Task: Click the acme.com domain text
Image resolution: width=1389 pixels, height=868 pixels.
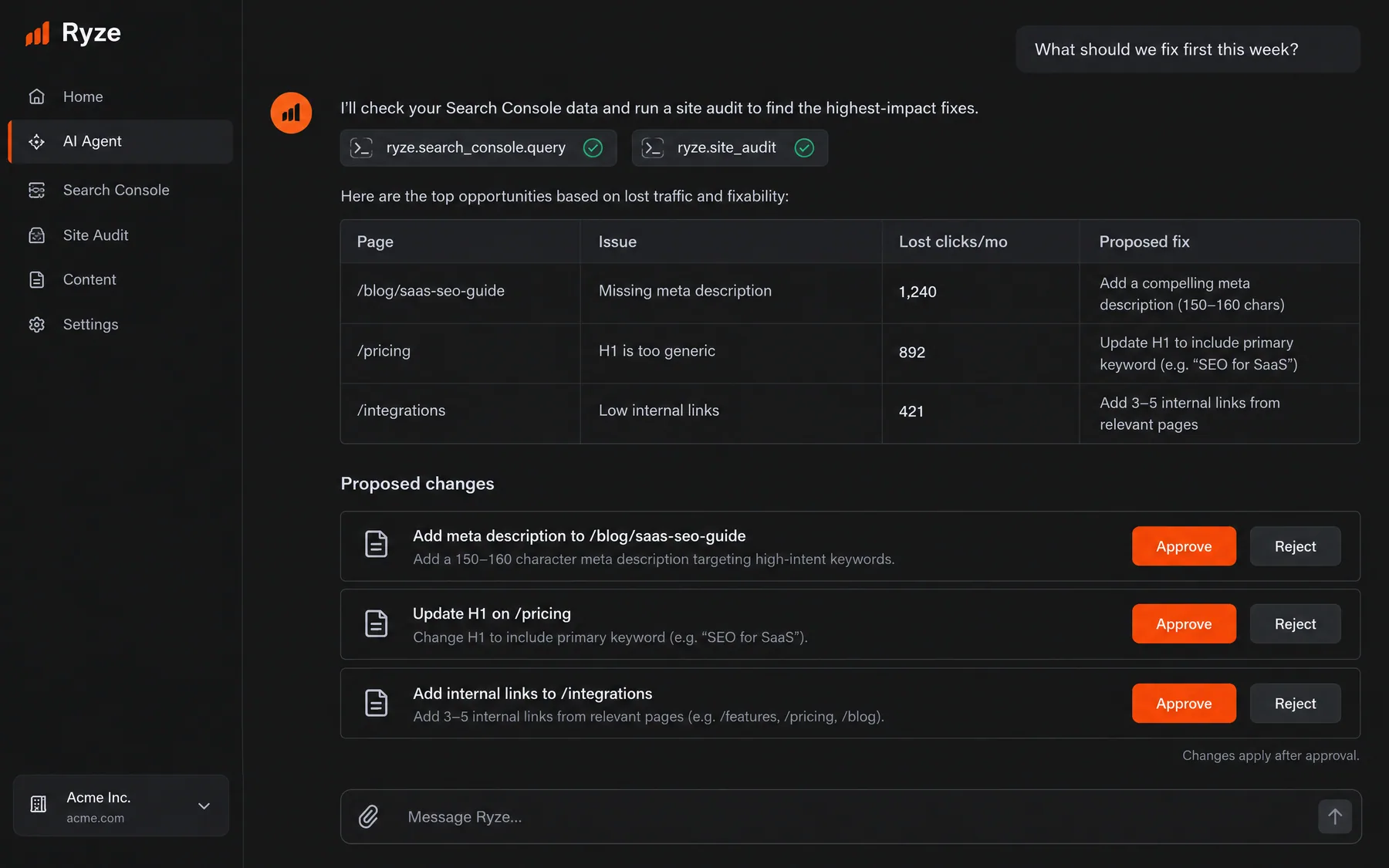Action: point(95,818)
